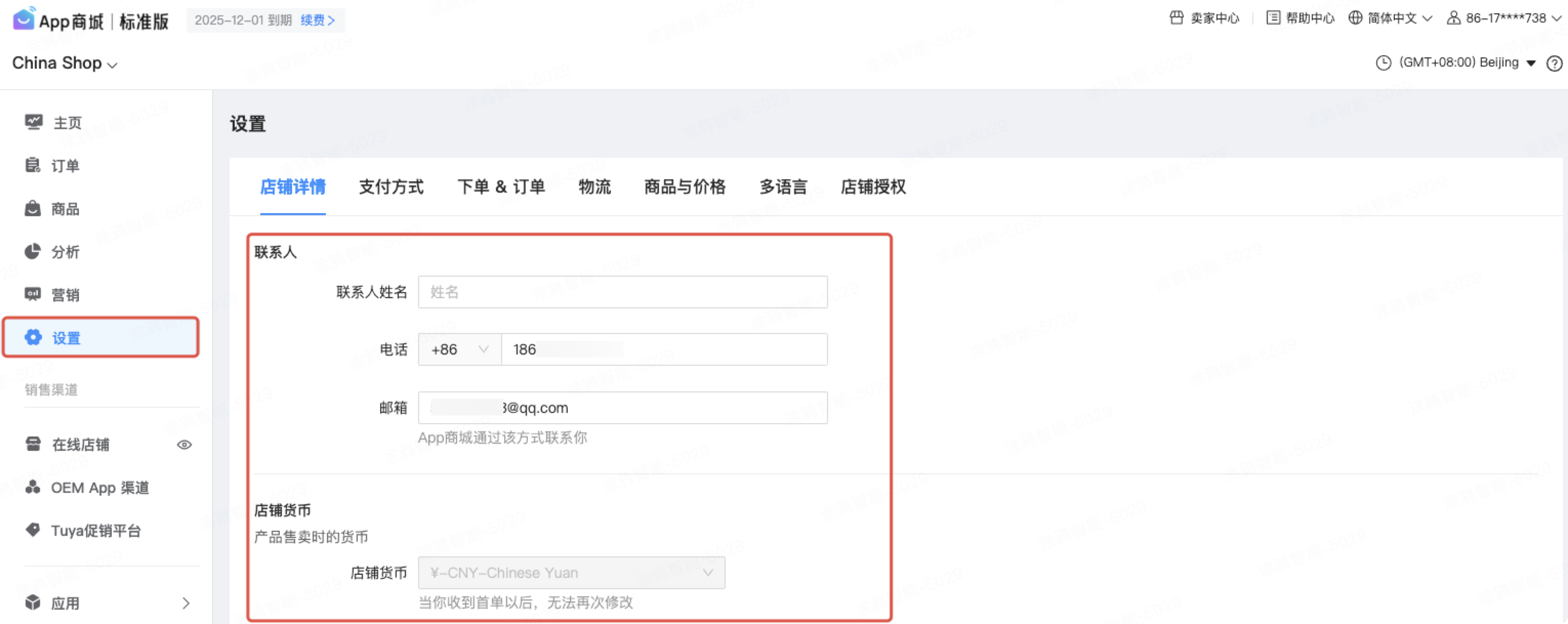Click the 主页 monitor icon in sidebar

[33, 122]
